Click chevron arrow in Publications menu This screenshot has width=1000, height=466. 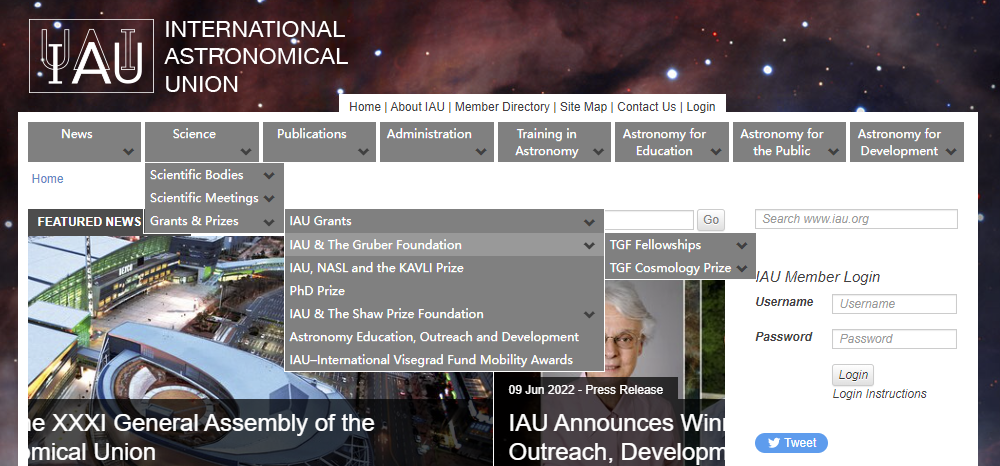(x=364, y=152)
